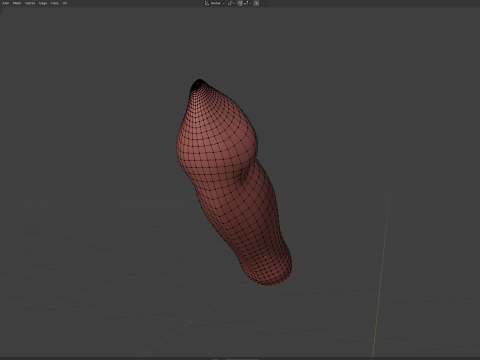The width and height of the screenshot is (480, 360).
Task: Open the proportional falloff curve dropdown
Action: (x=263, y=3)
